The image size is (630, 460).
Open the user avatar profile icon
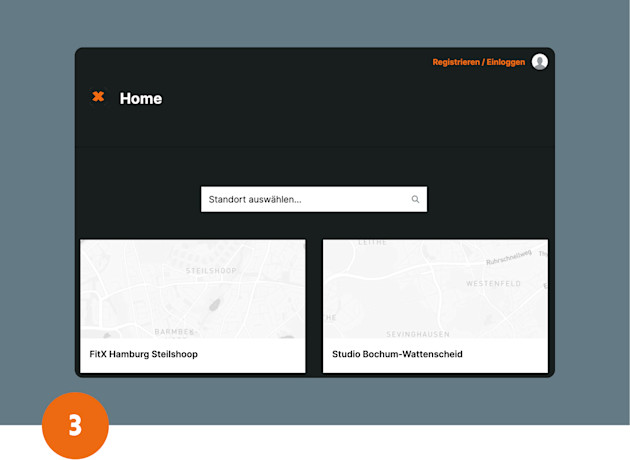click(540, 62)
